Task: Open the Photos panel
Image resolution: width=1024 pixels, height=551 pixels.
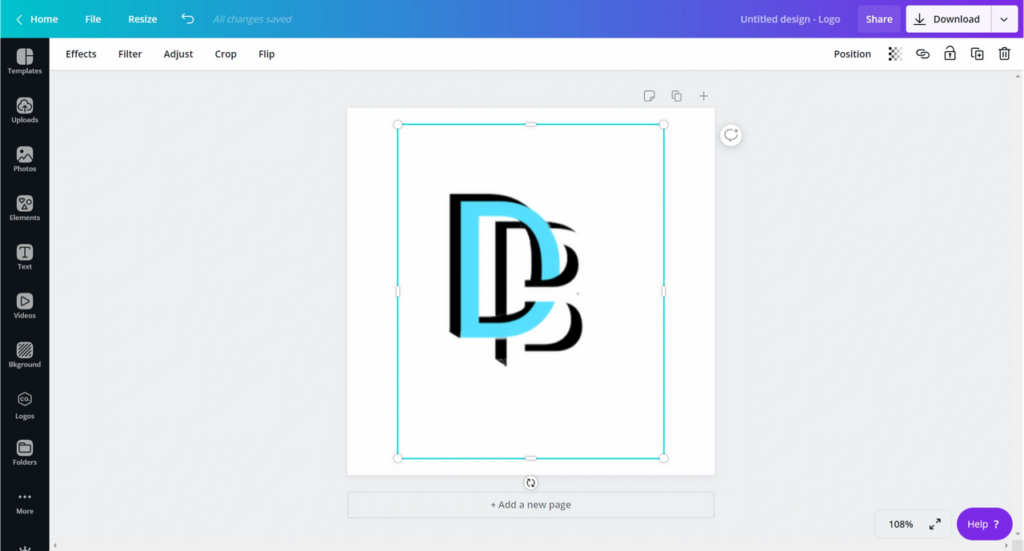Action: [x=25, y=159]
